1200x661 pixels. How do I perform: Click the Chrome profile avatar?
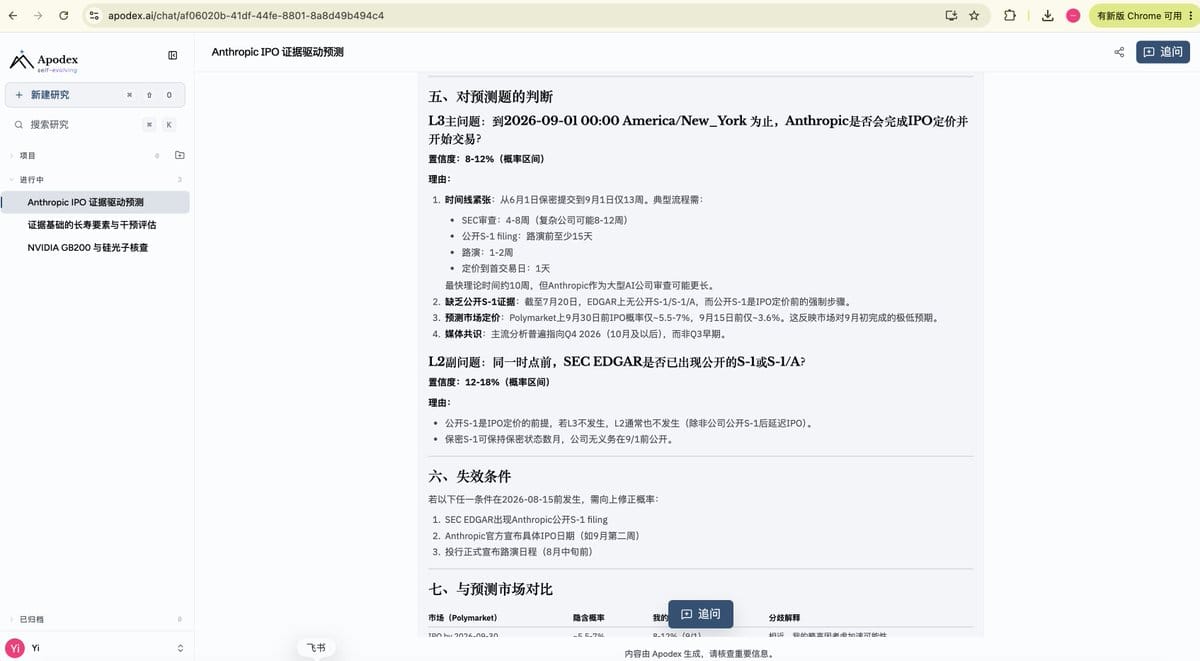click(x=1073, y=16)
